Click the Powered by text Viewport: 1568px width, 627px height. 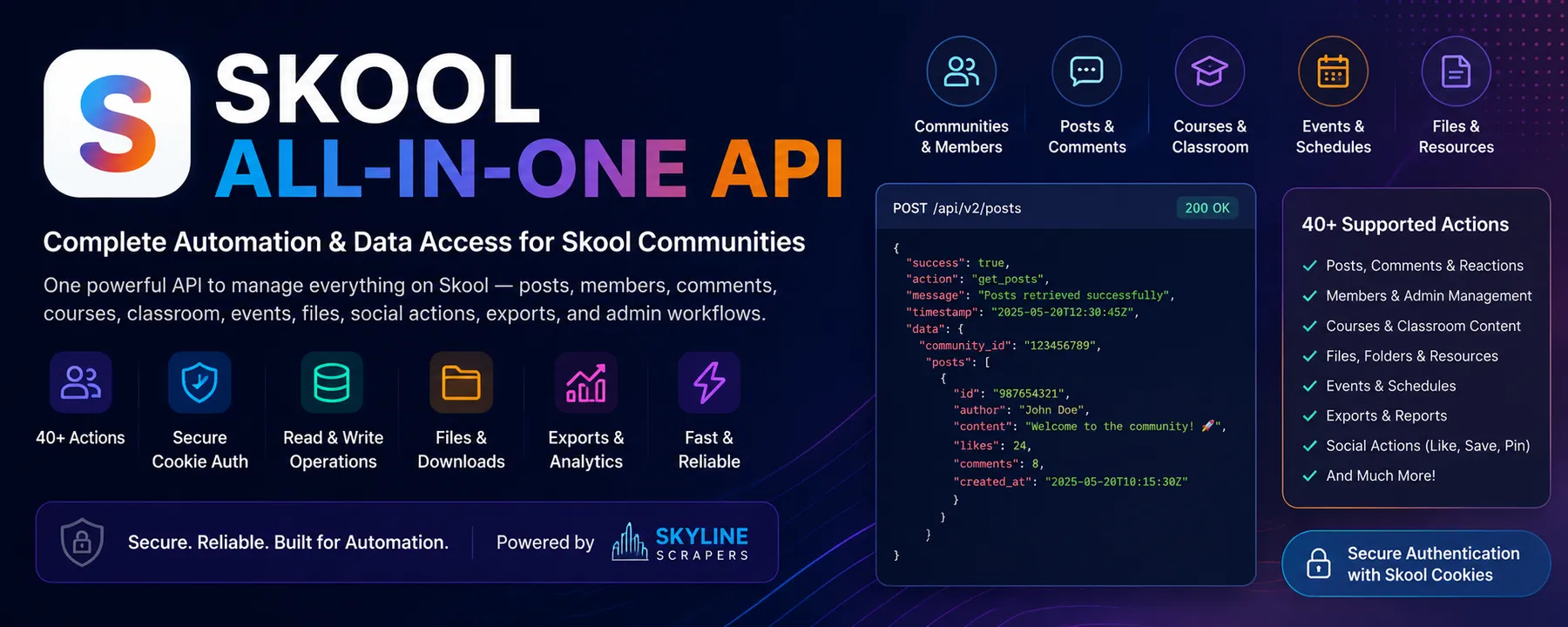point(545,543)
